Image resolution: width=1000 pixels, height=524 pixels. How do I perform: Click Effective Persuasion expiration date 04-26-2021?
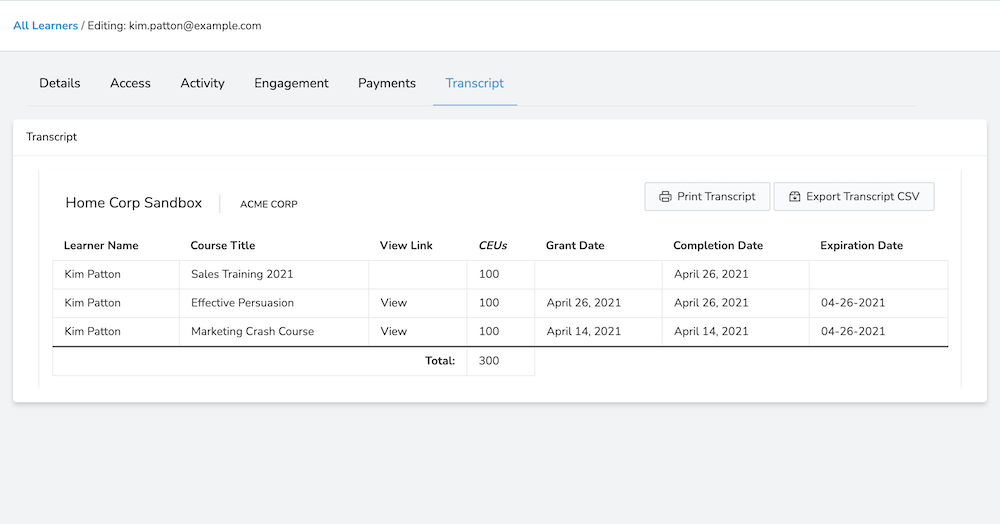pos(853,303)
